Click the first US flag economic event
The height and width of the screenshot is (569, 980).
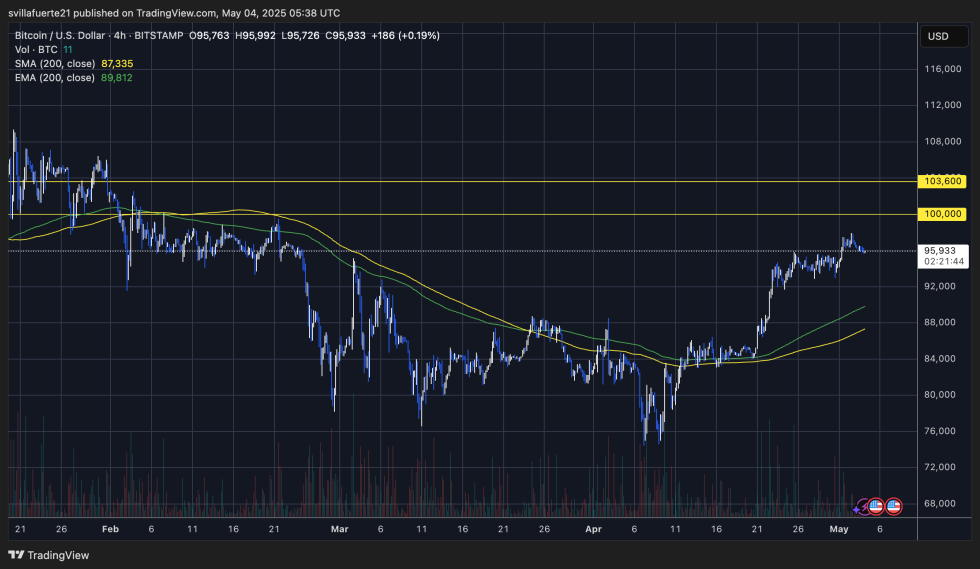pos(876,507)
